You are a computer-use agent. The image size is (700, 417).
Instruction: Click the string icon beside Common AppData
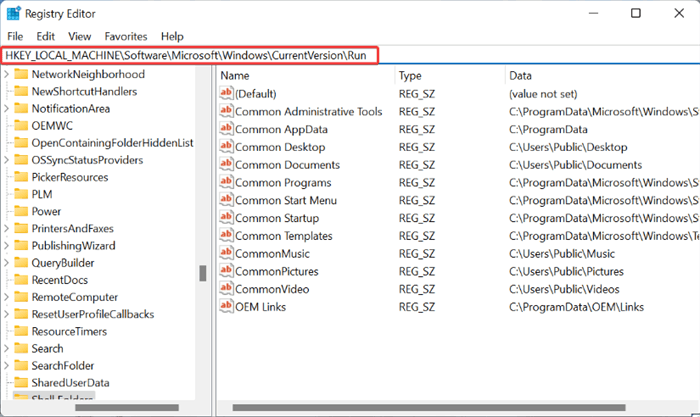click(x=226, y=129)
